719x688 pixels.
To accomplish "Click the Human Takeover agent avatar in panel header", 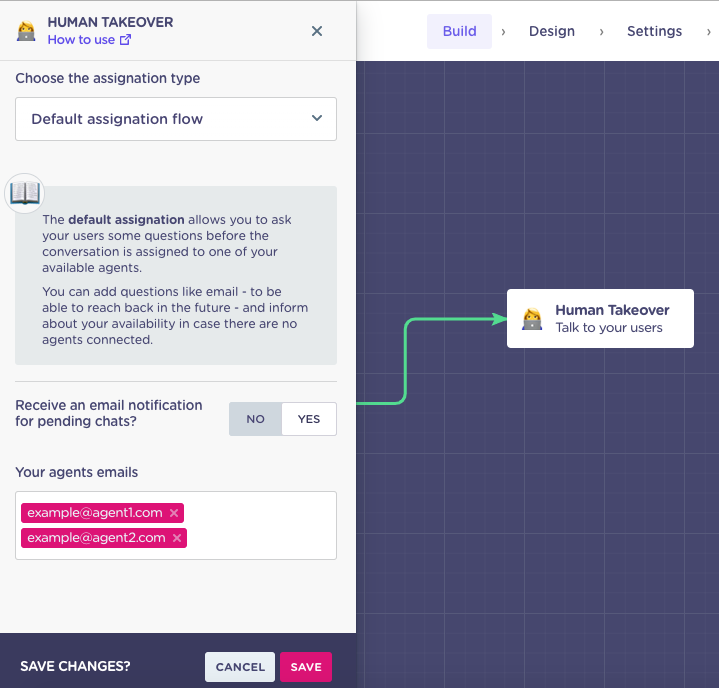I will tap(26, 31).
